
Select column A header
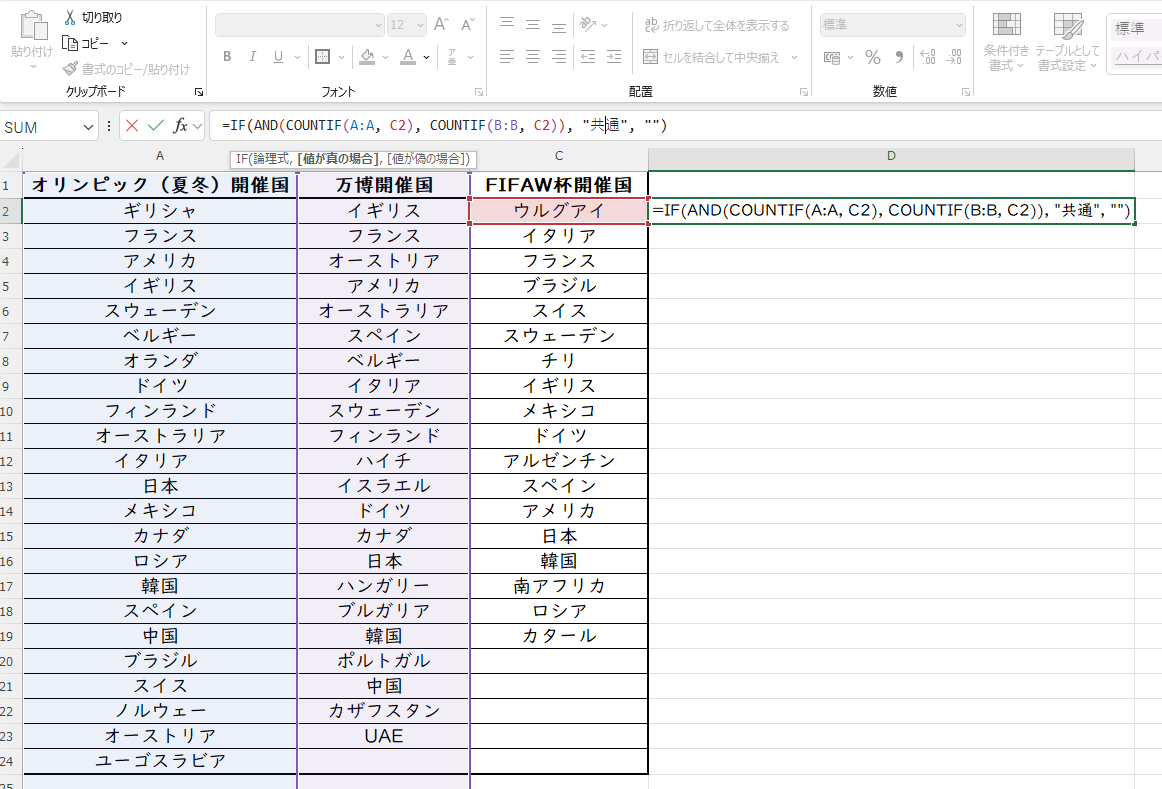(160, 156)
